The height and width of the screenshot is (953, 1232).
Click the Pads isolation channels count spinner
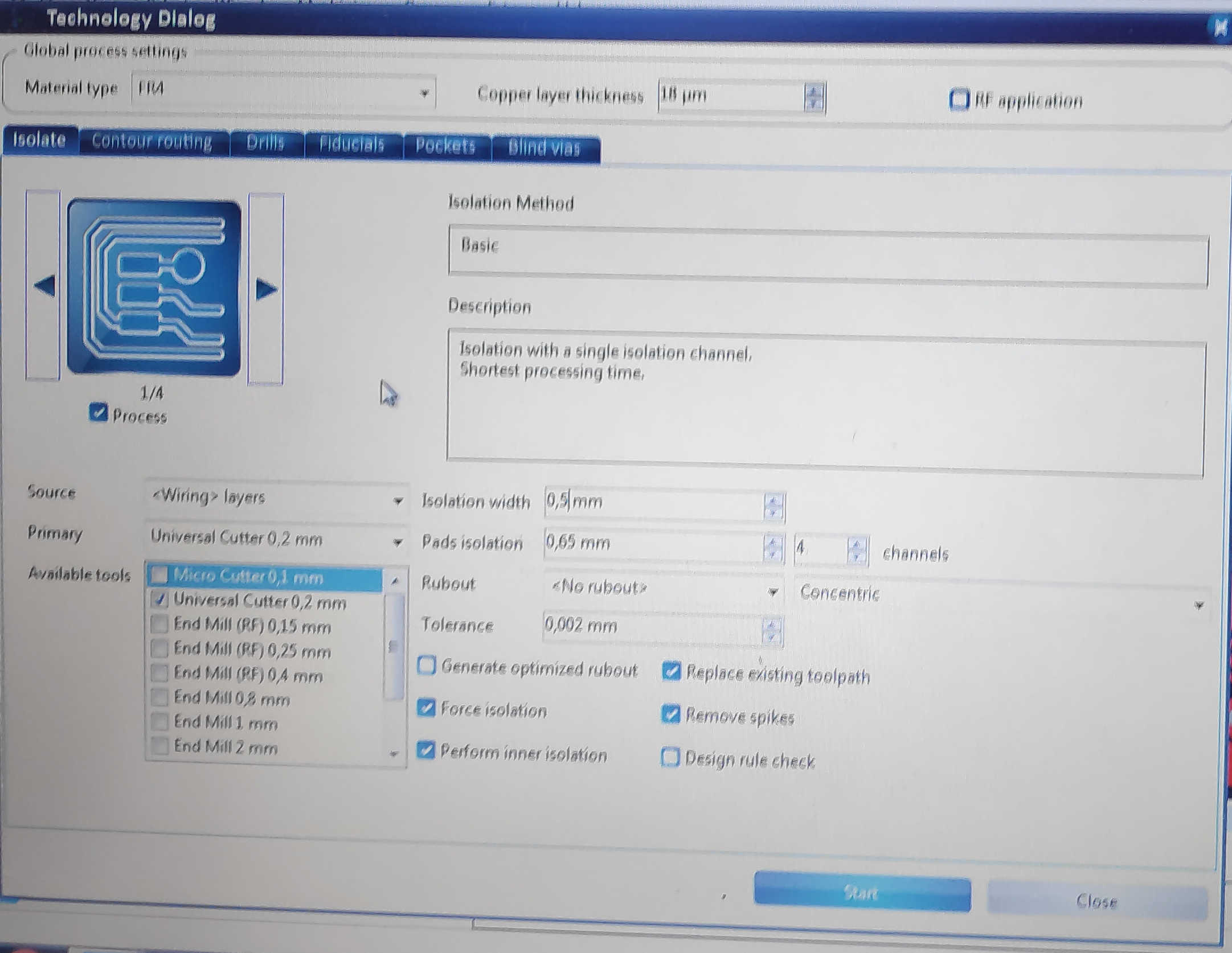[856, 550]
